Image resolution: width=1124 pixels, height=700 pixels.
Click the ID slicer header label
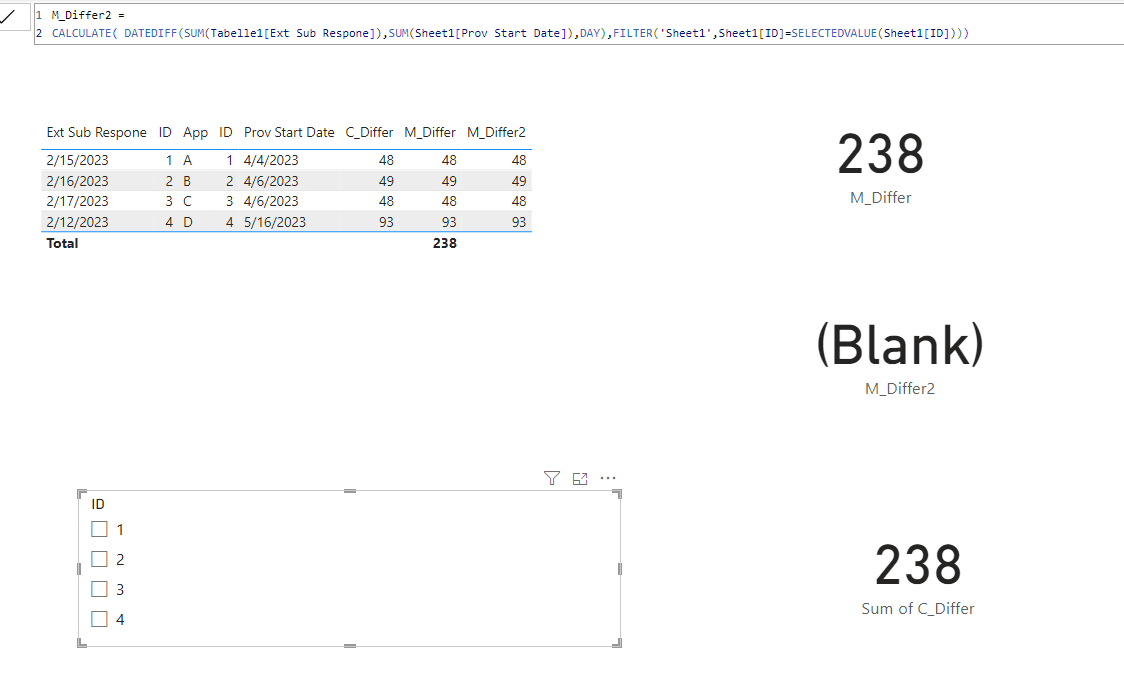click(97, 504)
